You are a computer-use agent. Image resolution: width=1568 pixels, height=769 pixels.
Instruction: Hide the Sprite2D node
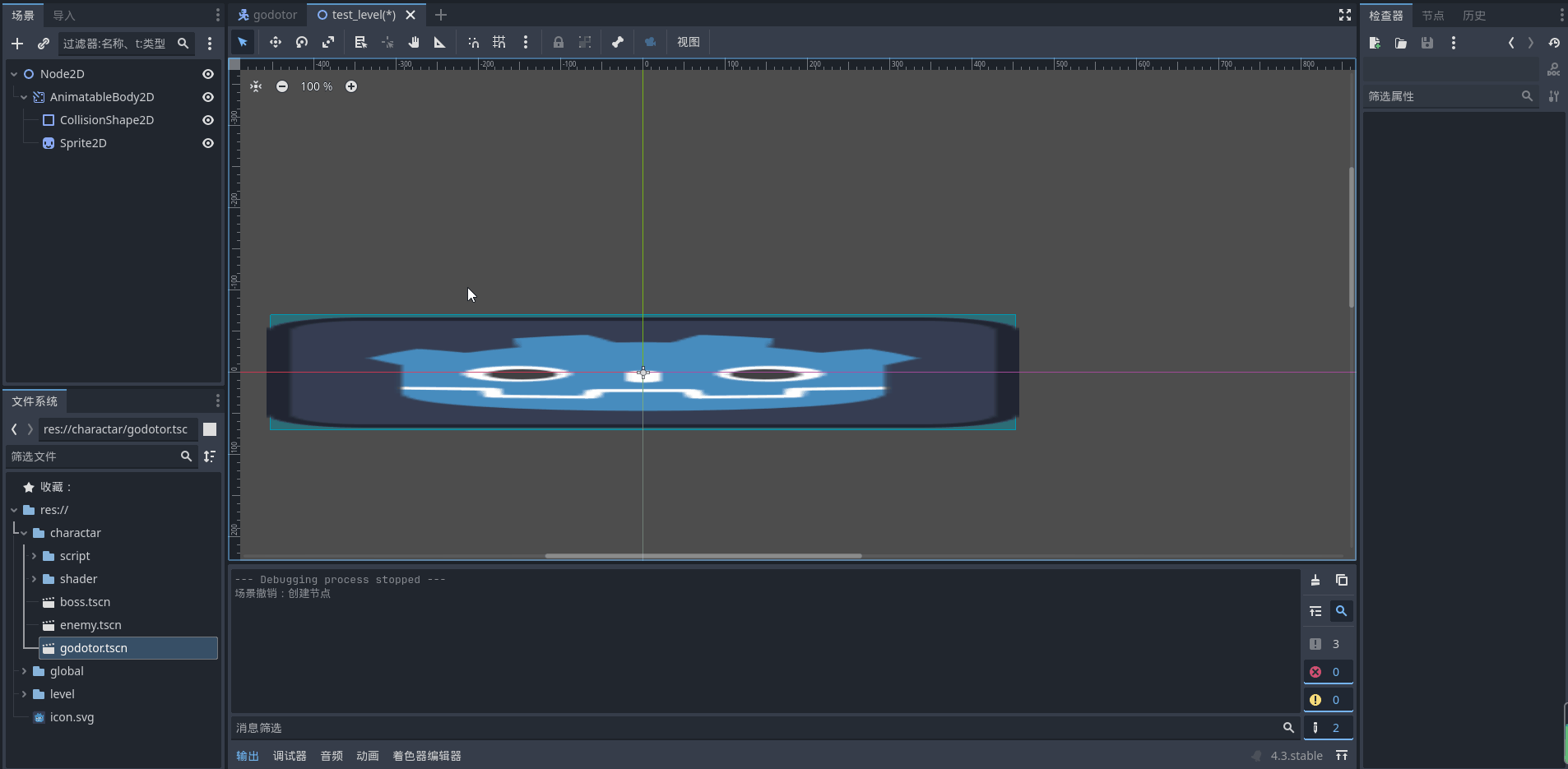[x=208, y=143]
